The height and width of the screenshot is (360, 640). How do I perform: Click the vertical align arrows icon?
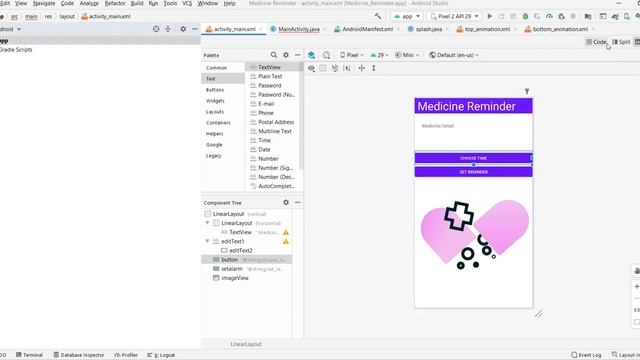(373, 68)
